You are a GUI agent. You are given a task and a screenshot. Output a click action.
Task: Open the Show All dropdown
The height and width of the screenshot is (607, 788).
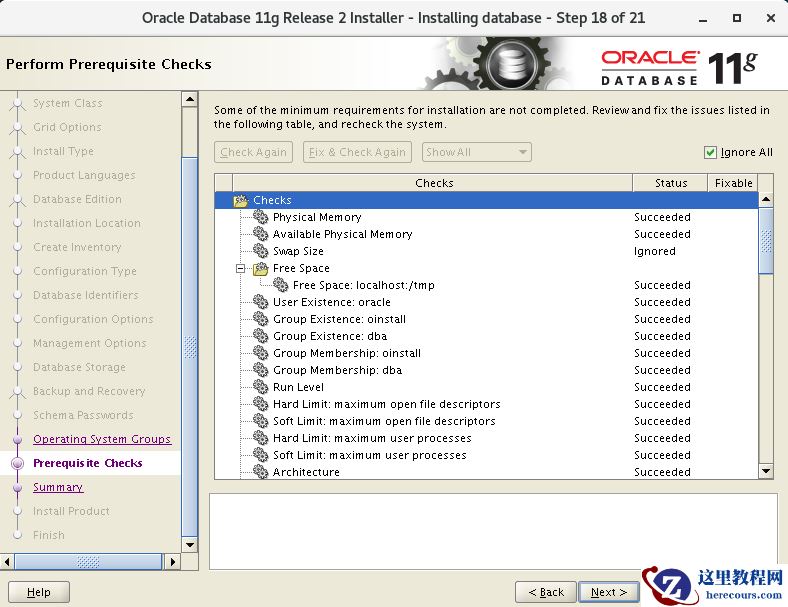pos(476,152)
